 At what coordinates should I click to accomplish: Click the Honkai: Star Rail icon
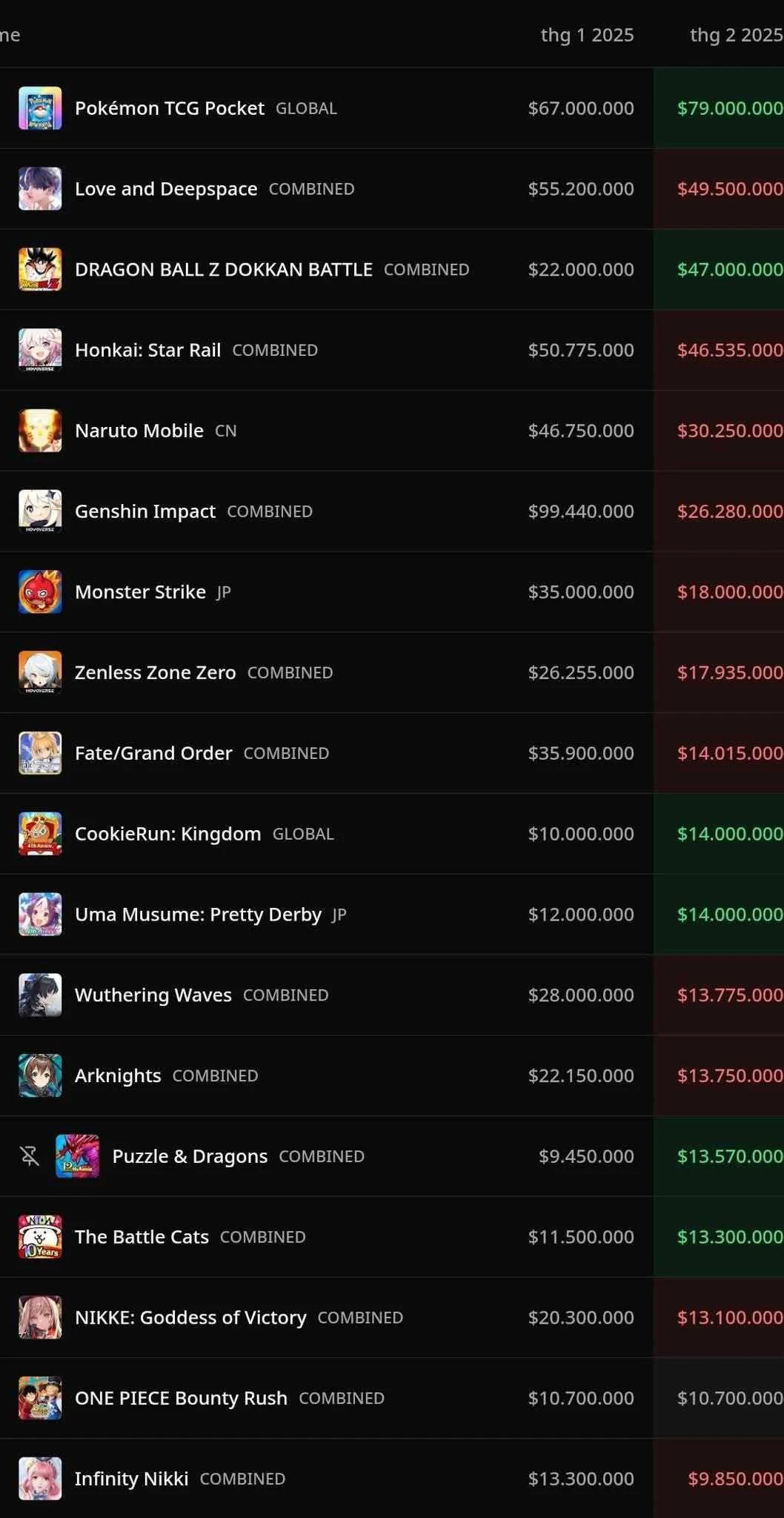click(x=40, y=350)
